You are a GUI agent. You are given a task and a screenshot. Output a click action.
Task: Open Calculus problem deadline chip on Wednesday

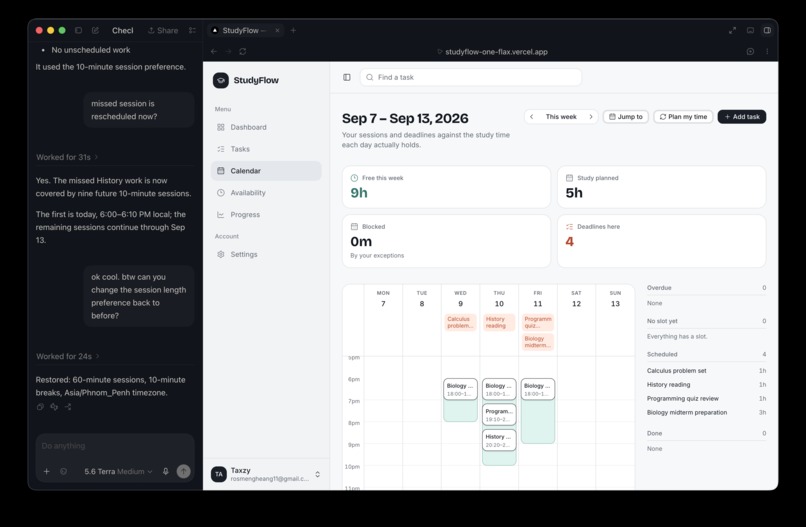460,322
